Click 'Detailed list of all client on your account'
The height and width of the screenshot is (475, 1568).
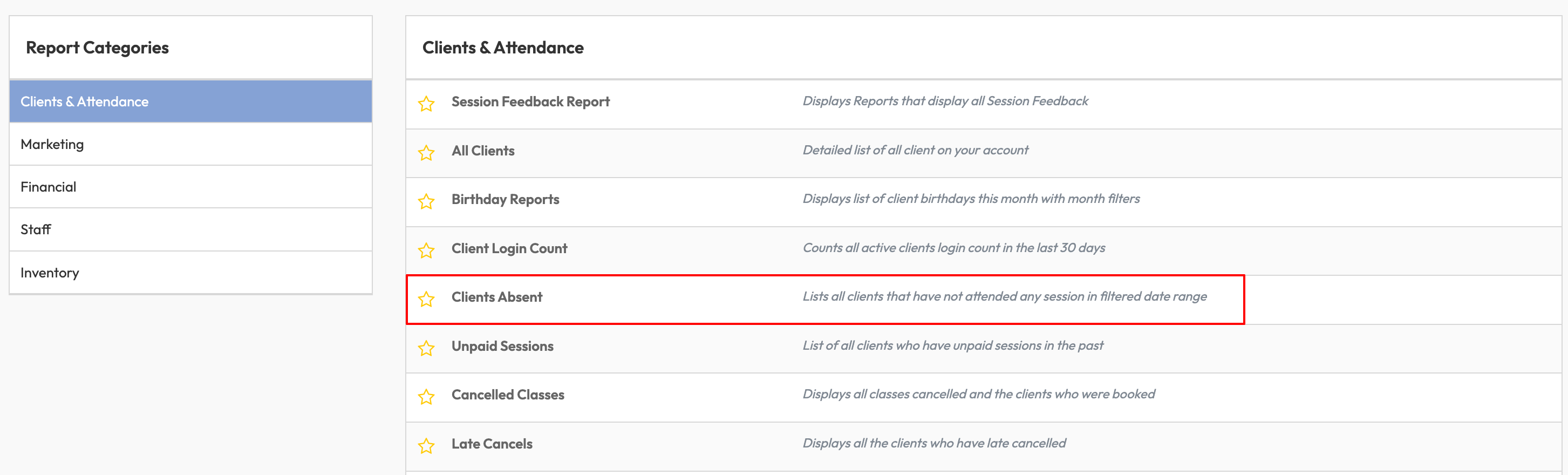click(916, 150)
